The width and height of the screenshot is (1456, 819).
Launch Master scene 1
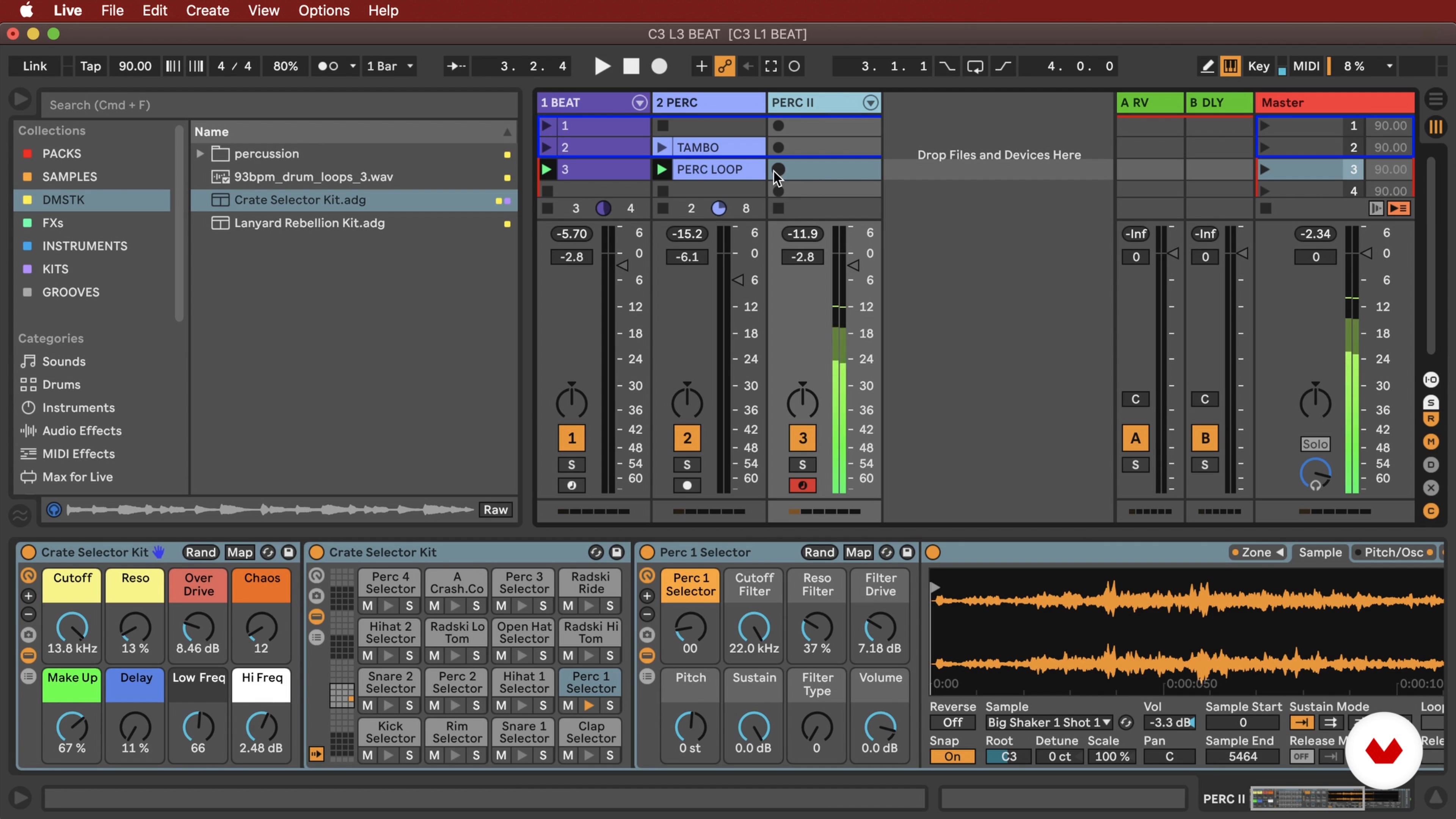[x=1265, y=126]
